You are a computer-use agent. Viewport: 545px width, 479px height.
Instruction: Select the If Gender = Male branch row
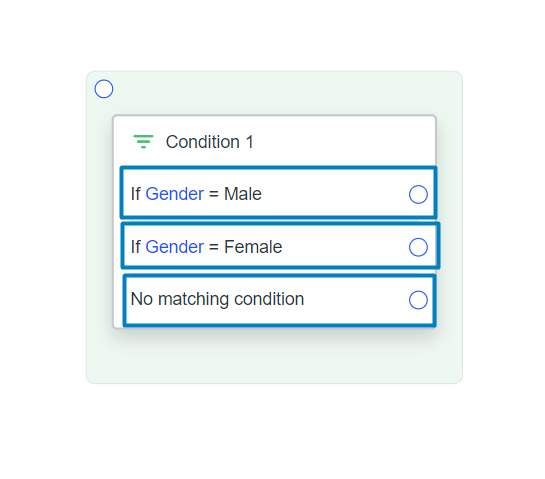278,193
